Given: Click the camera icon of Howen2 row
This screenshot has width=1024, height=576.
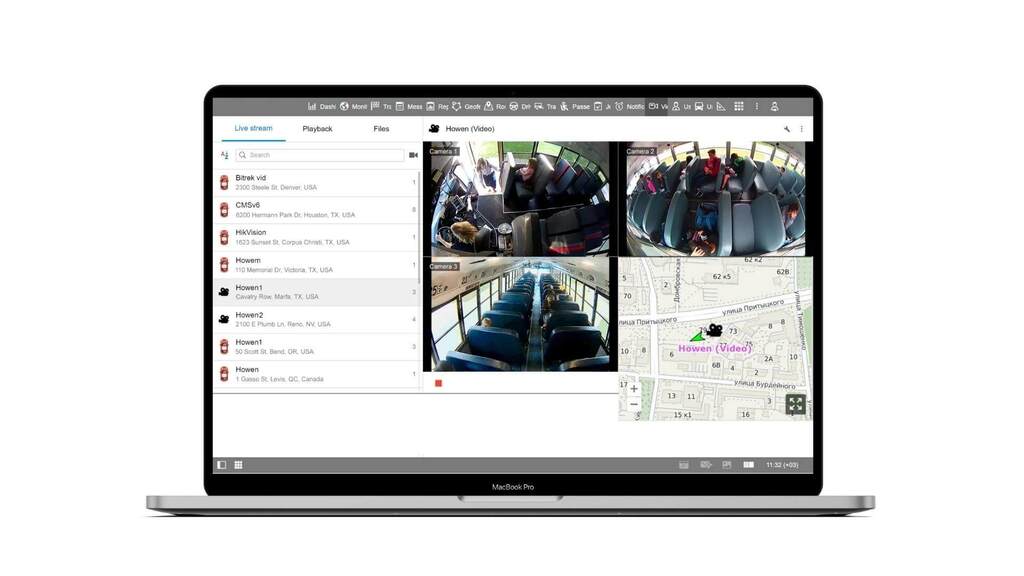Looking at the screenshot, I should [x=224, y=319].
